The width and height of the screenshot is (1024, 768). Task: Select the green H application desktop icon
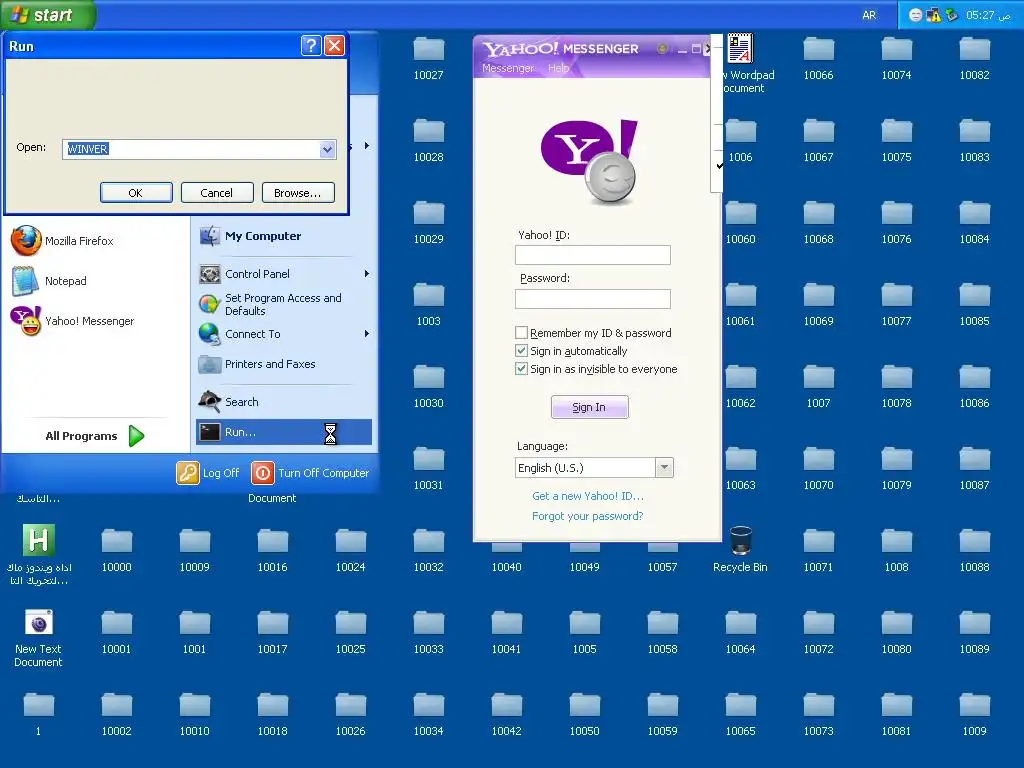[39, 554]
